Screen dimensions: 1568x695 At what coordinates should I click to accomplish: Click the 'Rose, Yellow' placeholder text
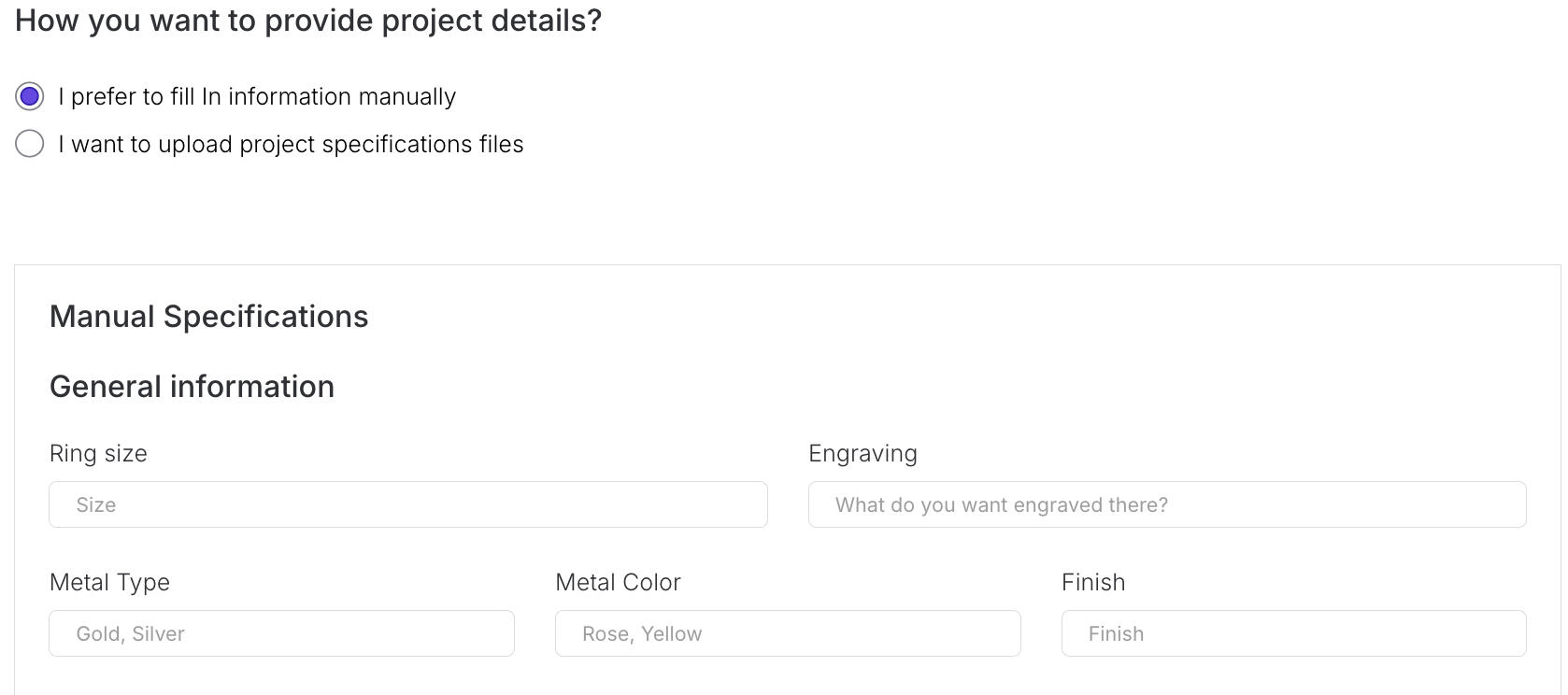(641, 633)
